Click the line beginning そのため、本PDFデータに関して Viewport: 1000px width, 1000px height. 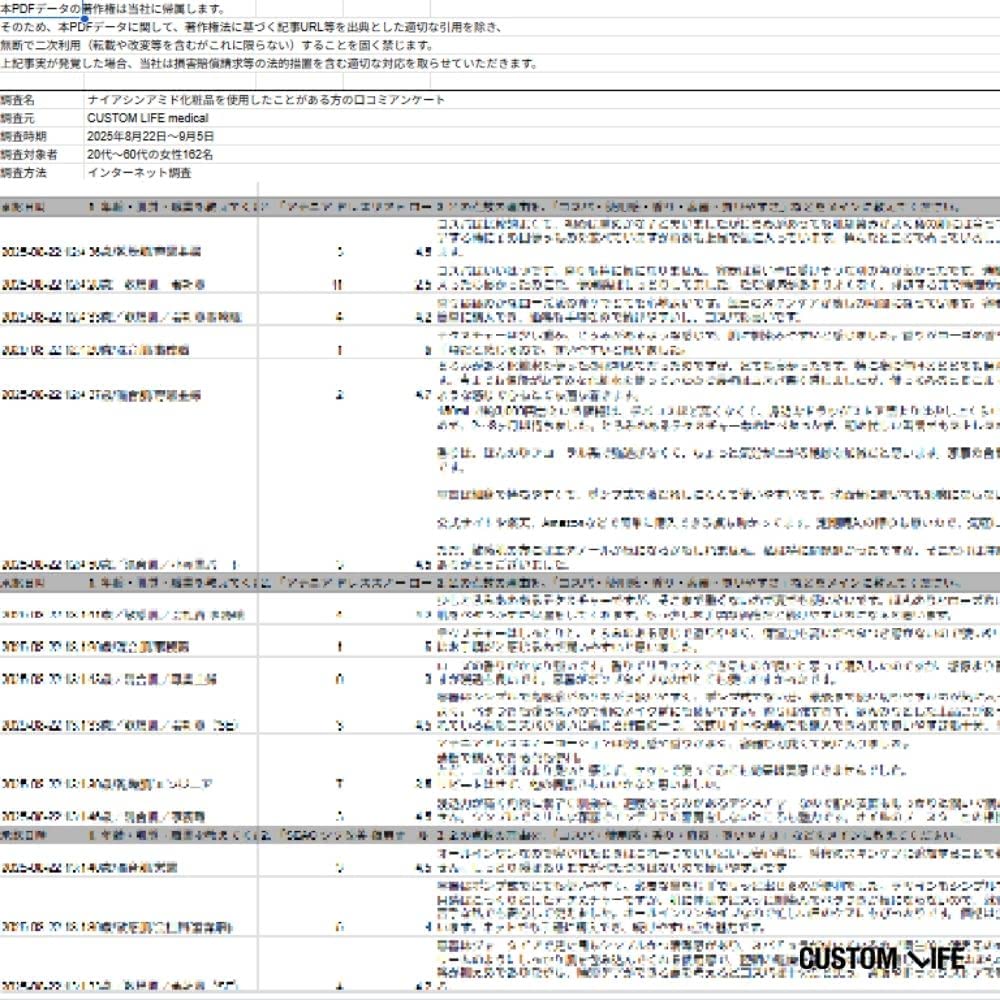click(x=250, y=27)
